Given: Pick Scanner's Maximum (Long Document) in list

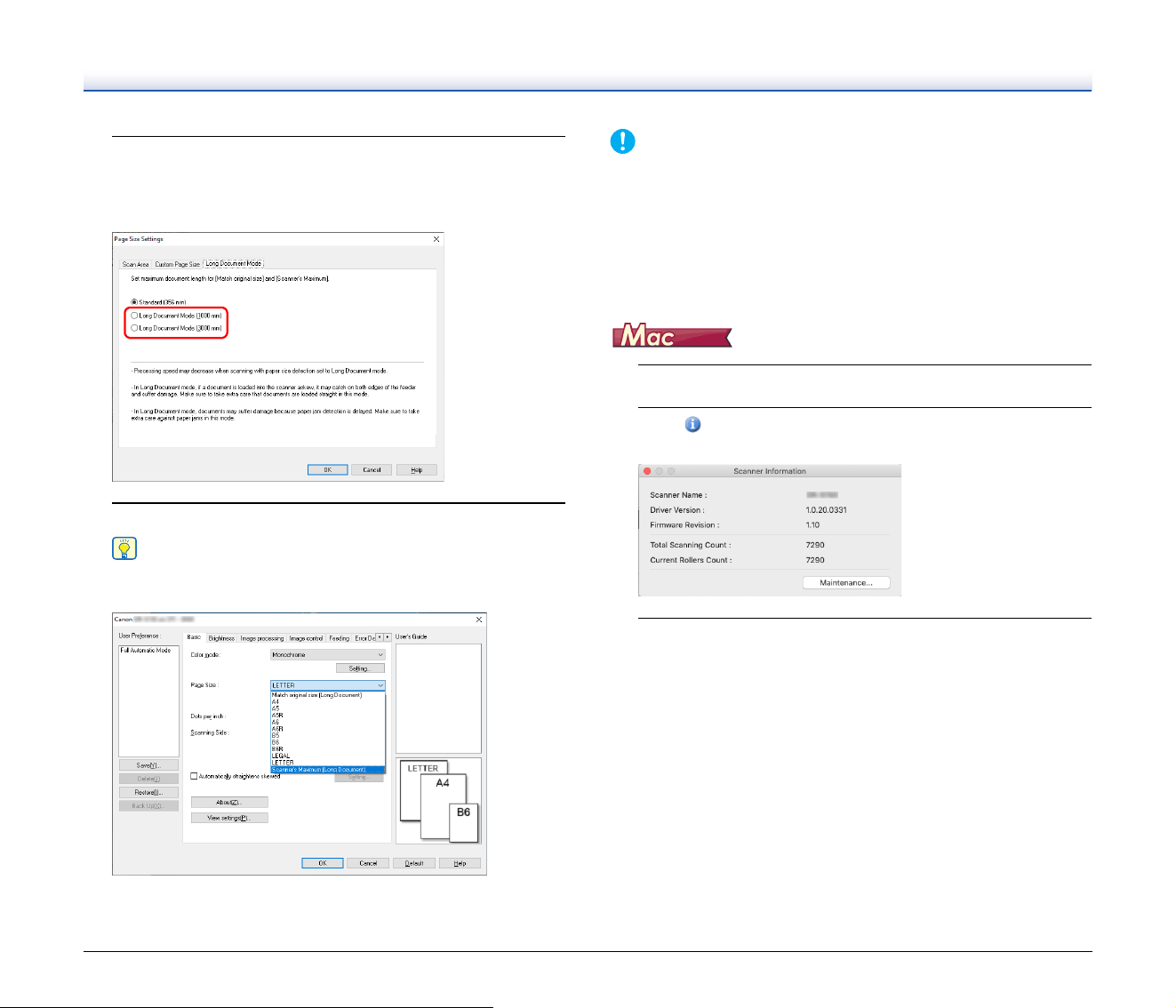Looking at the screenshot, I should tap(328, 770).
